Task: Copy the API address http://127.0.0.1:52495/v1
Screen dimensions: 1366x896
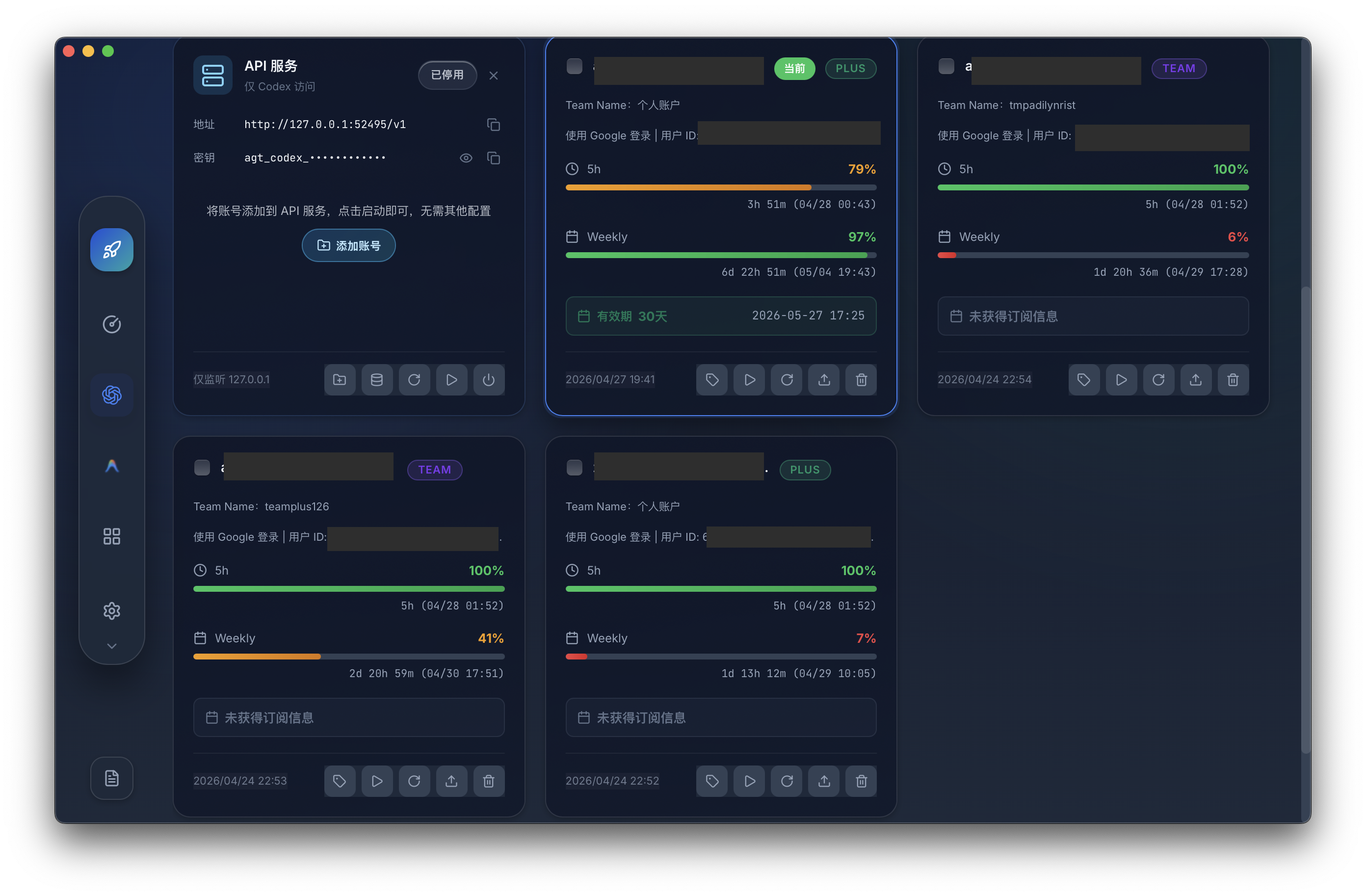Action: [493, 125]
